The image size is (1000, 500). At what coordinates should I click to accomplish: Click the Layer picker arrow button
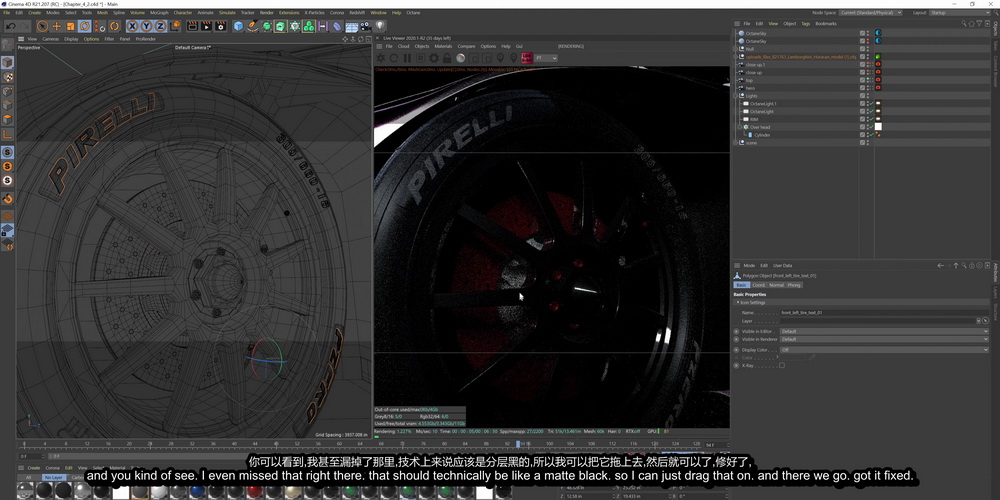coord(986,321)
